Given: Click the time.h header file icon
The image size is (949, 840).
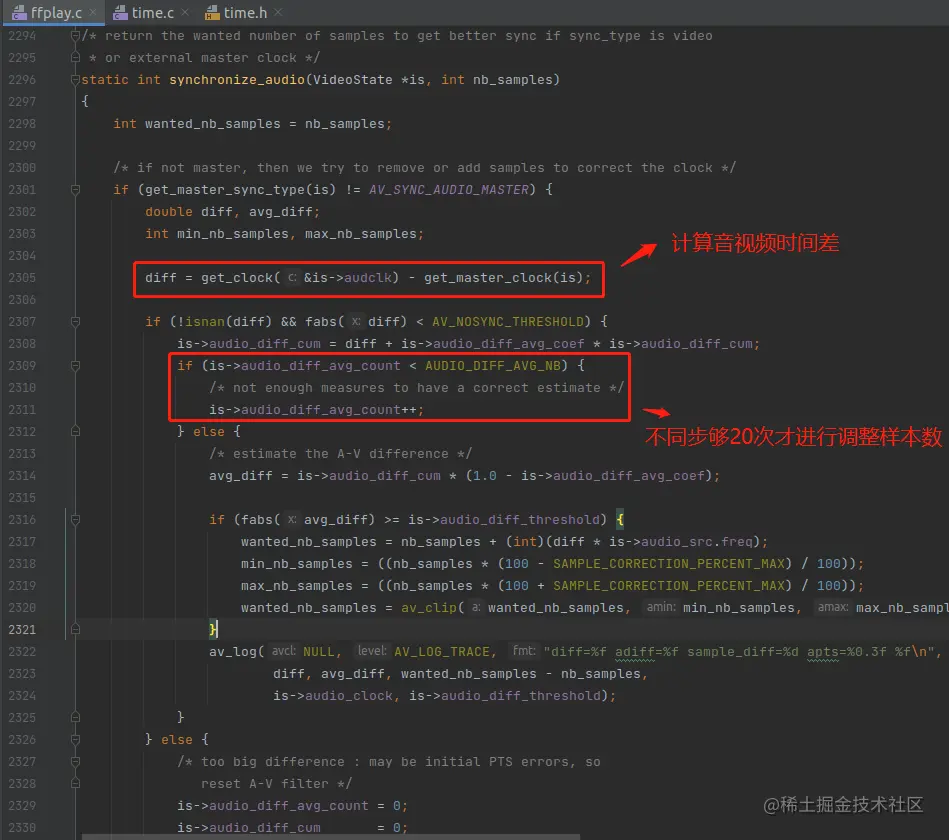Looking at the screenshot, I should click(212, 12).
